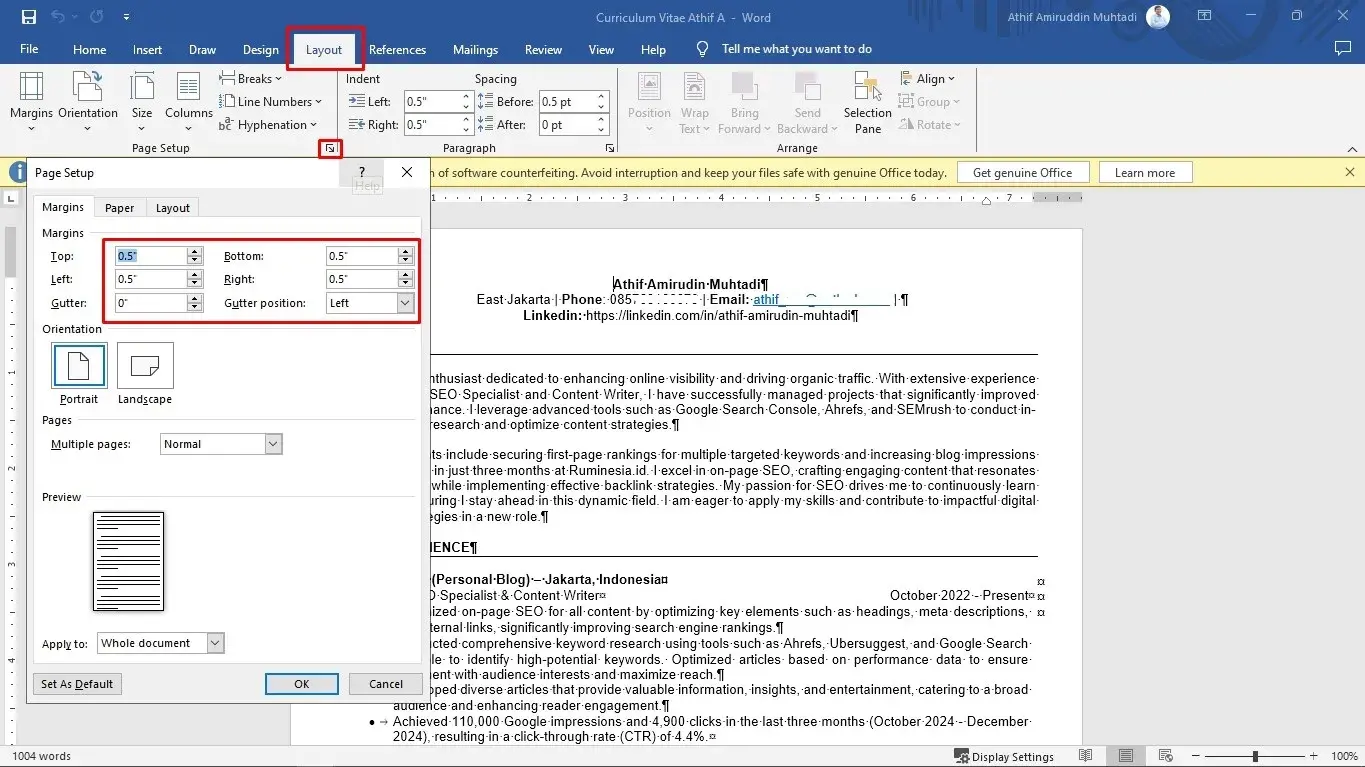
Task: Open the Selection Pane
Action: click(x=867, y=102)
